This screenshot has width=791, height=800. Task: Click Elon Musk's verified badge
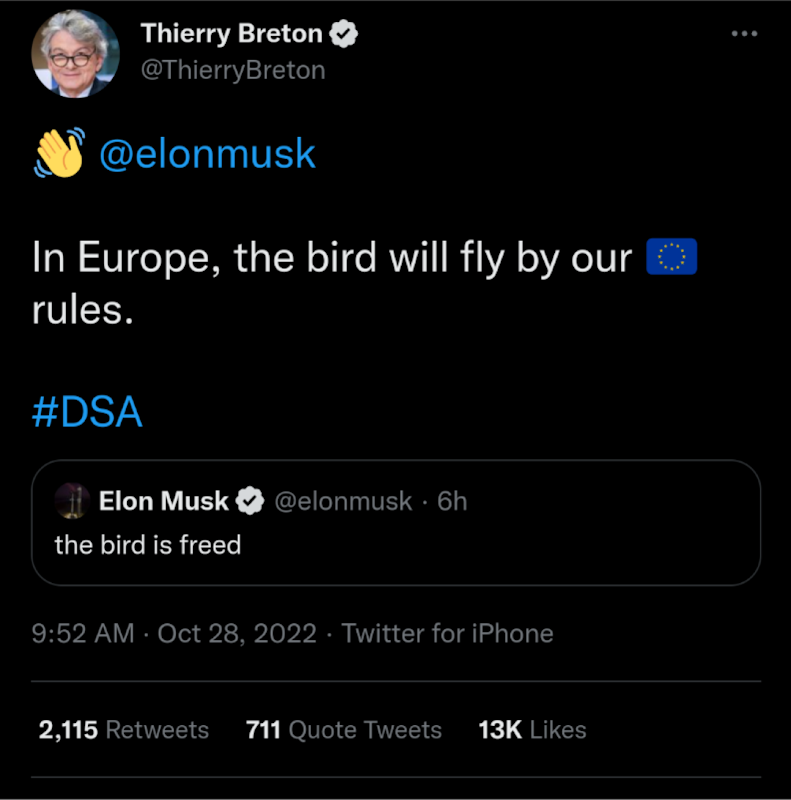pos(250,501)
